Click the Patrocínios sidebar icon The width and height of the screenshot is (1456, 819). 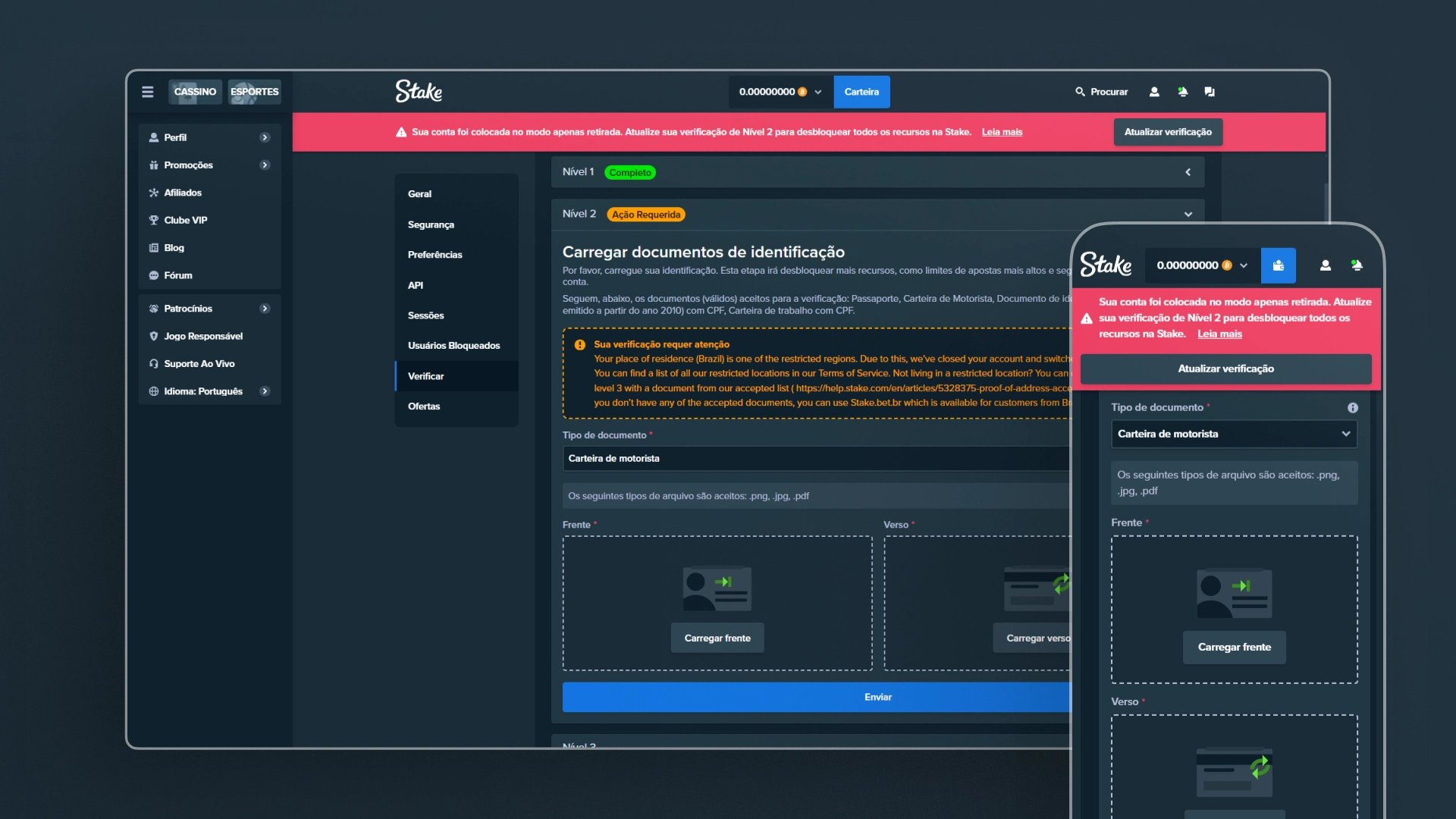154,309
